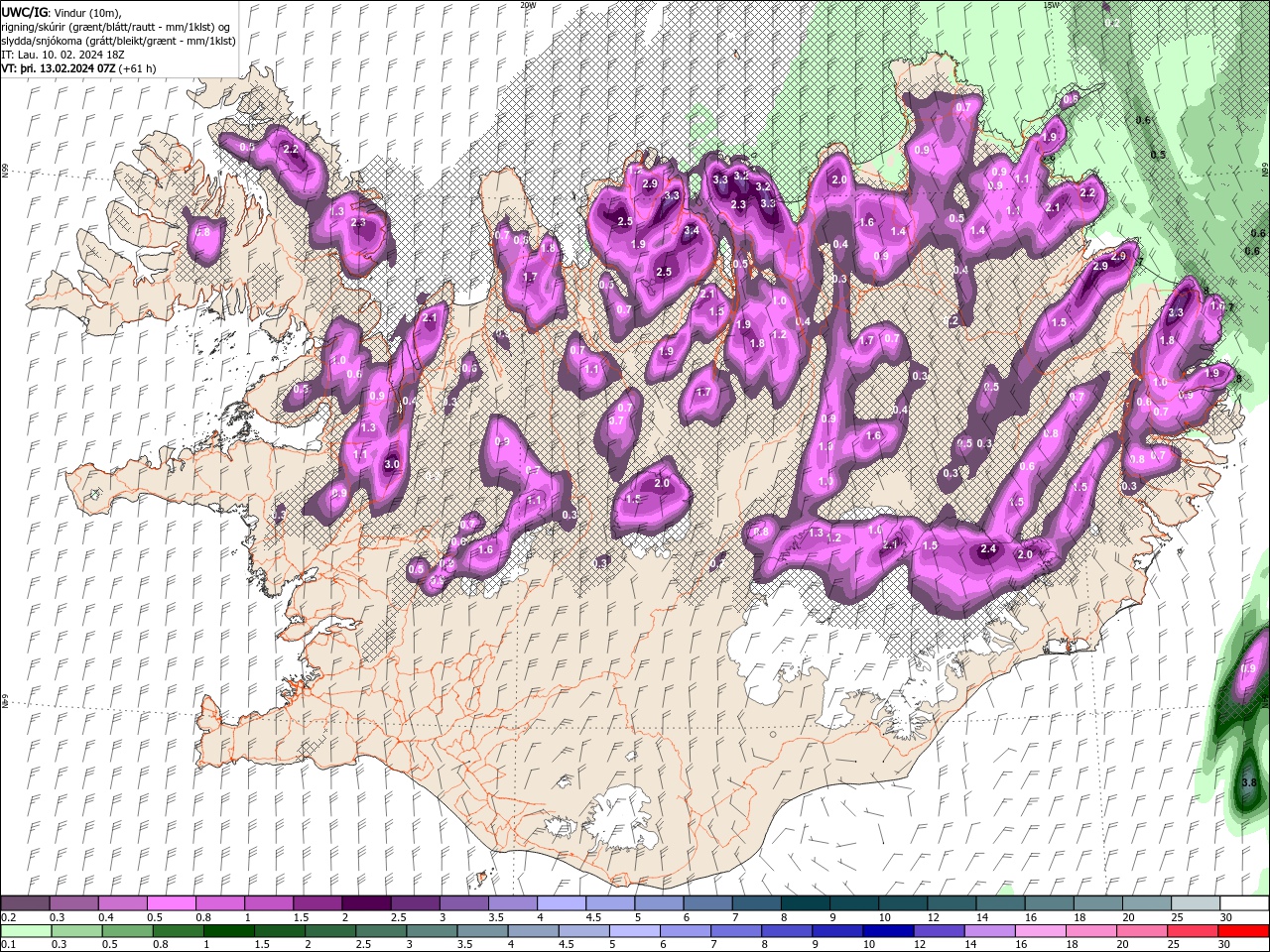Image resolution: width=1270 pixels, height=952 pixels.
Task: Click the '15W' longitude label
Action: [x=1051, y=5]
